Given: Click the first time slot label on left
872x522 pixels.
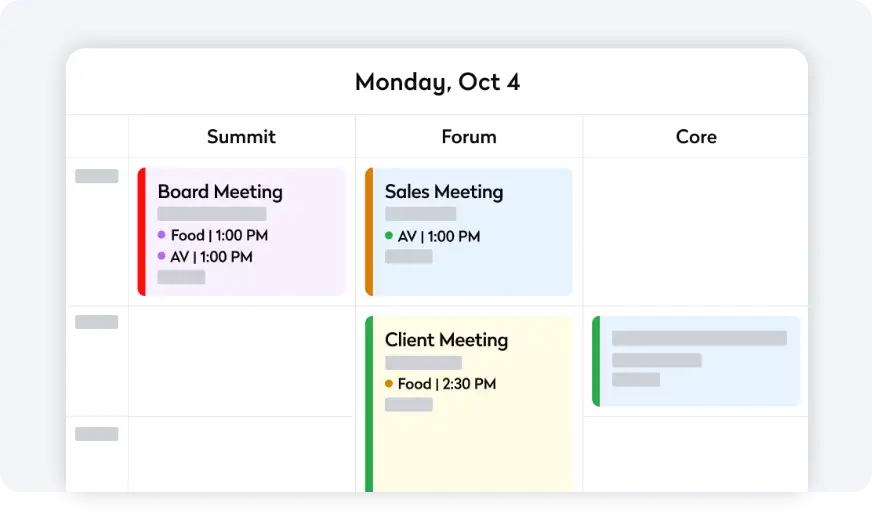Looking at the screenshot, I should (96, 176).
